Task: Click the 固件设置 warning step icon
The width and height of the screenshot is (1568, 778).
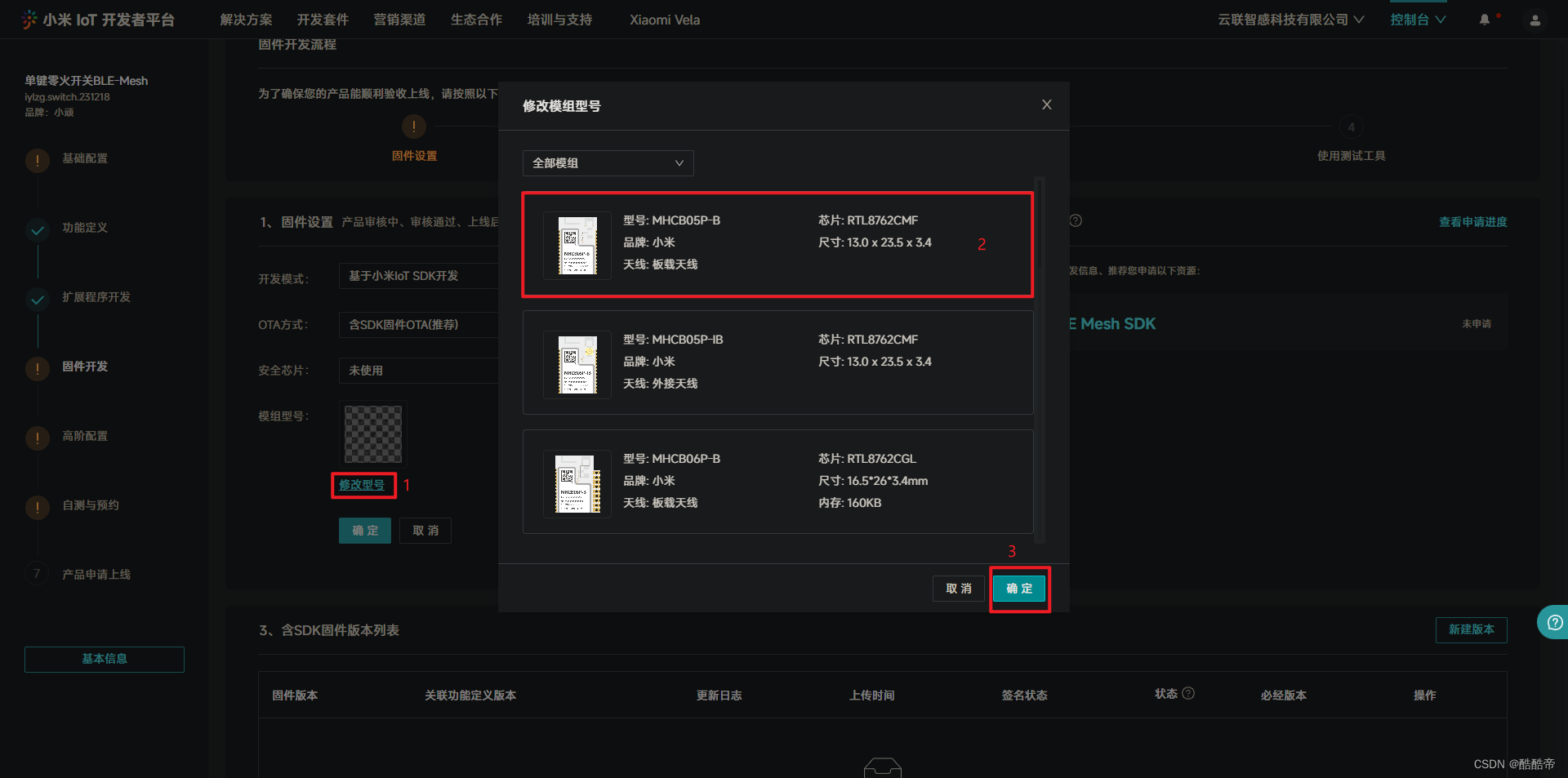Action: pyautogui.click(x=414, y=127)
